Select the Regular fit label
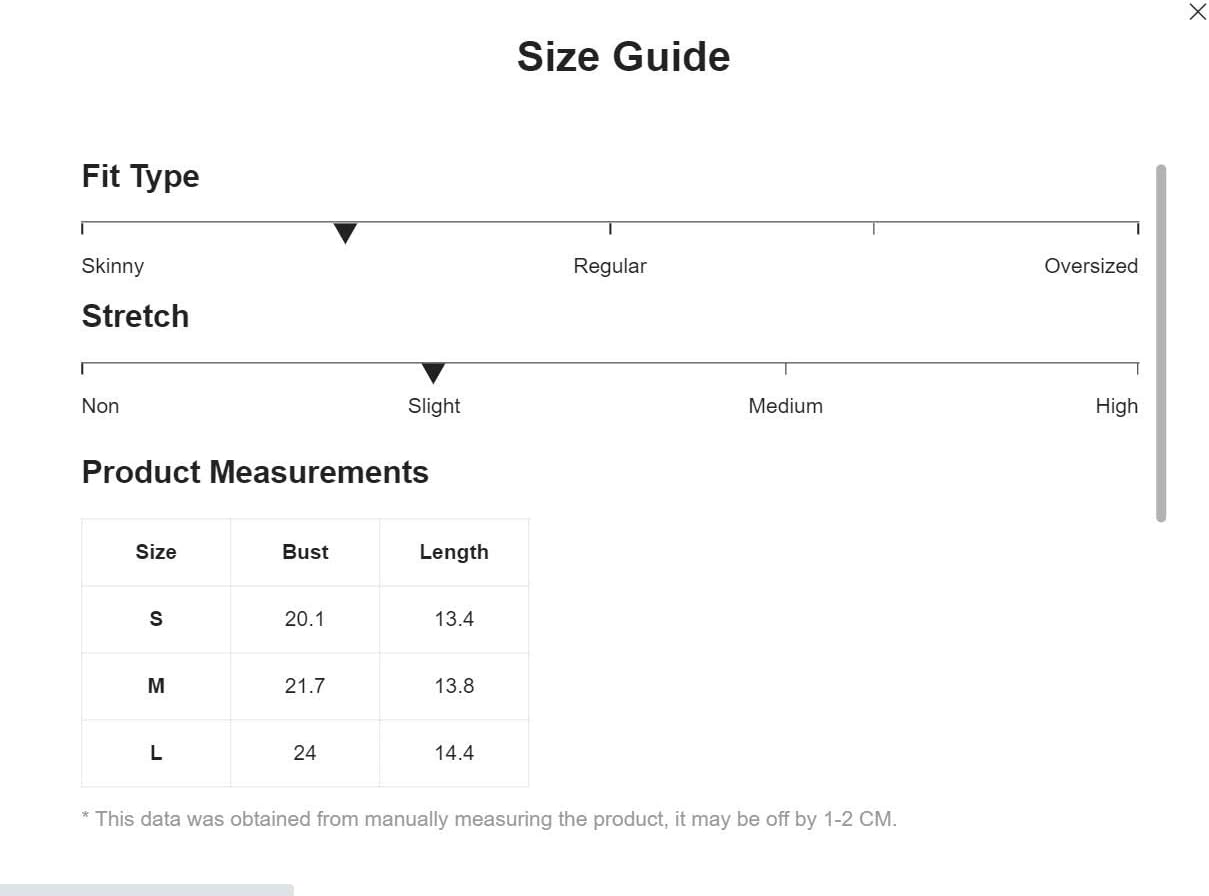This screenshot has height=896, width=1209. pos(610,266)
